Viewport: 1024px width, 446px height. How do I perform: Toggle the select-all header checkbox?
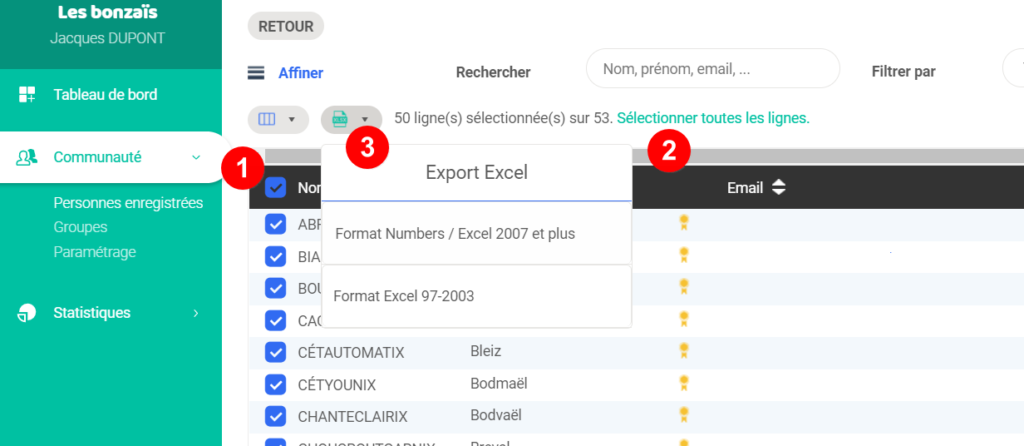pos(276,188)
